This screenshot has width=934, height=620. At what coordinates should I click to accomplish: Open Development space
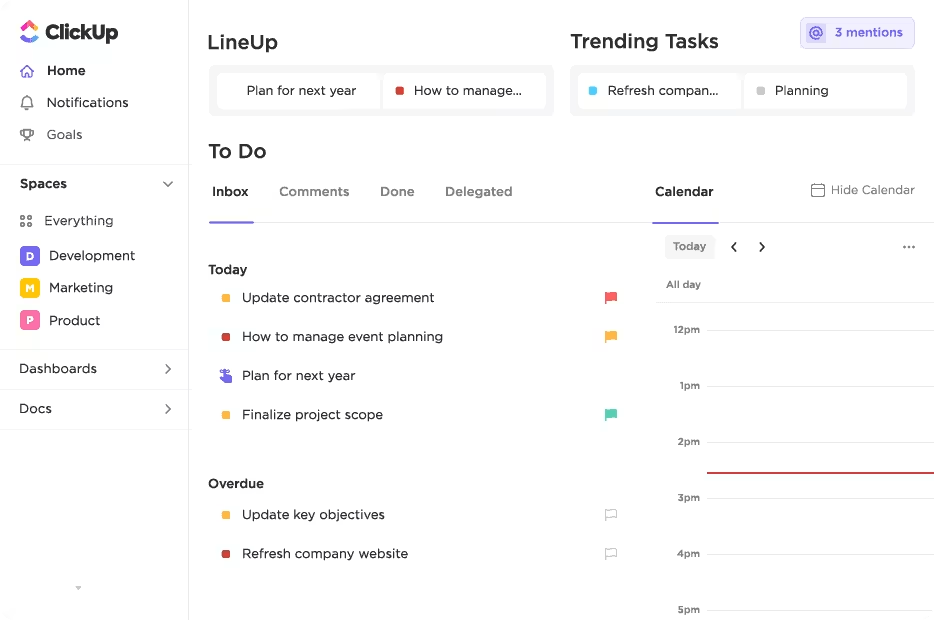[x=92, y=256]
